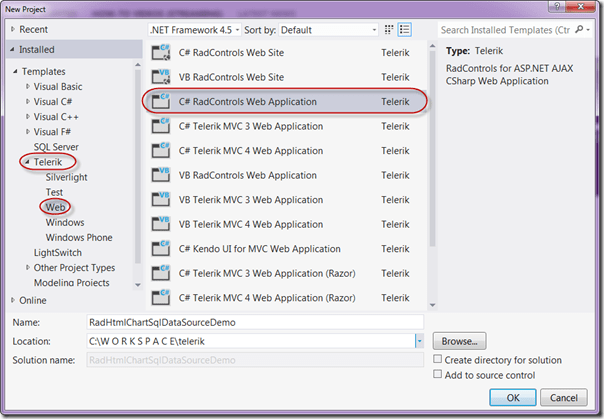Click the project Name text field

tap(254, 322)
